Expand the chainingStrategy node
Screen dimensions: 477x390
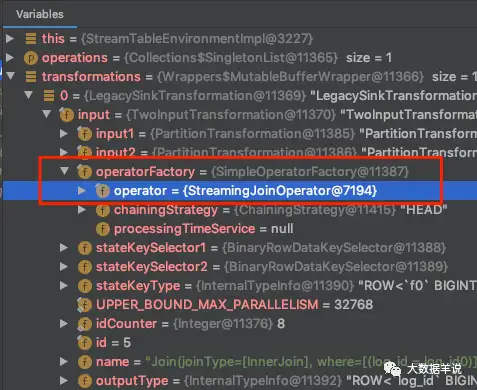point(82,210)
